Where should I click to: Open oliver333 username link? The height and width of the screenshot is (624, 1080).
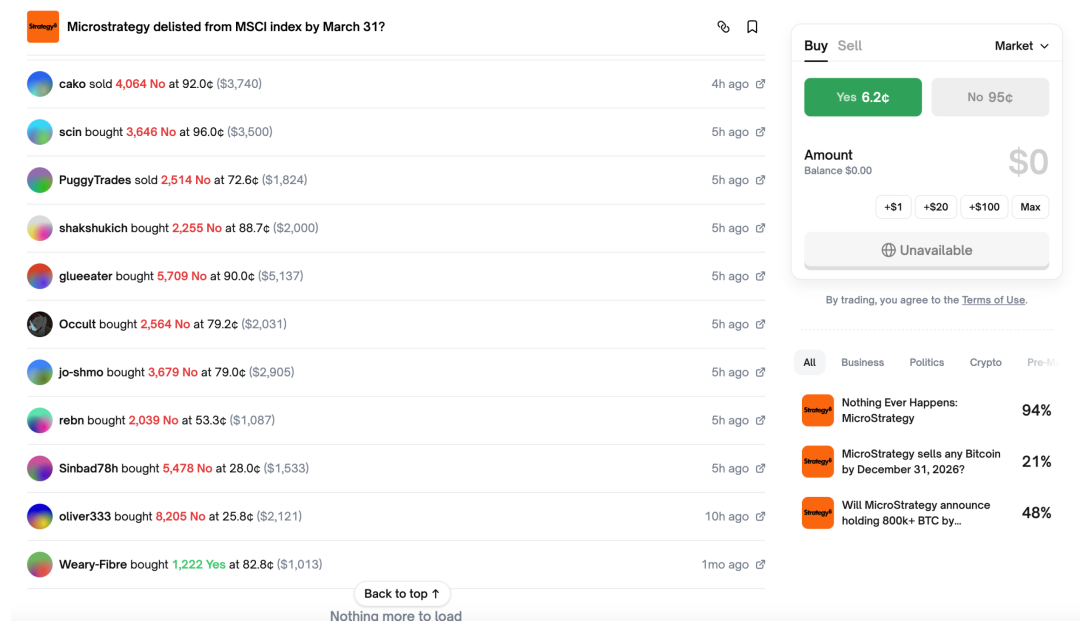click(x=85, y=517)
